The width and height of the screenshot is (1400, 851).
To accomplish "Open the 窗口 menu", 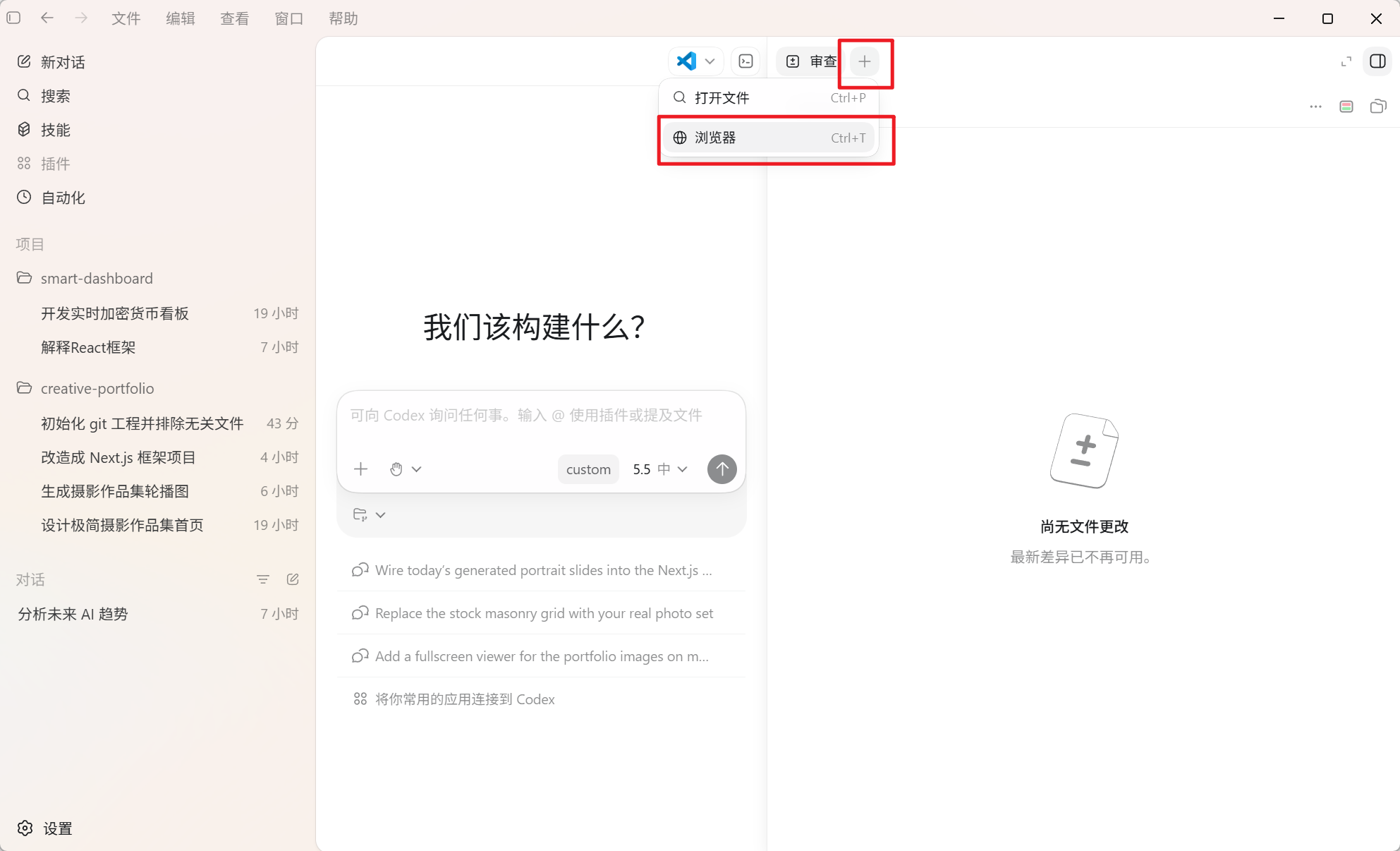I will tap(289, 18).
